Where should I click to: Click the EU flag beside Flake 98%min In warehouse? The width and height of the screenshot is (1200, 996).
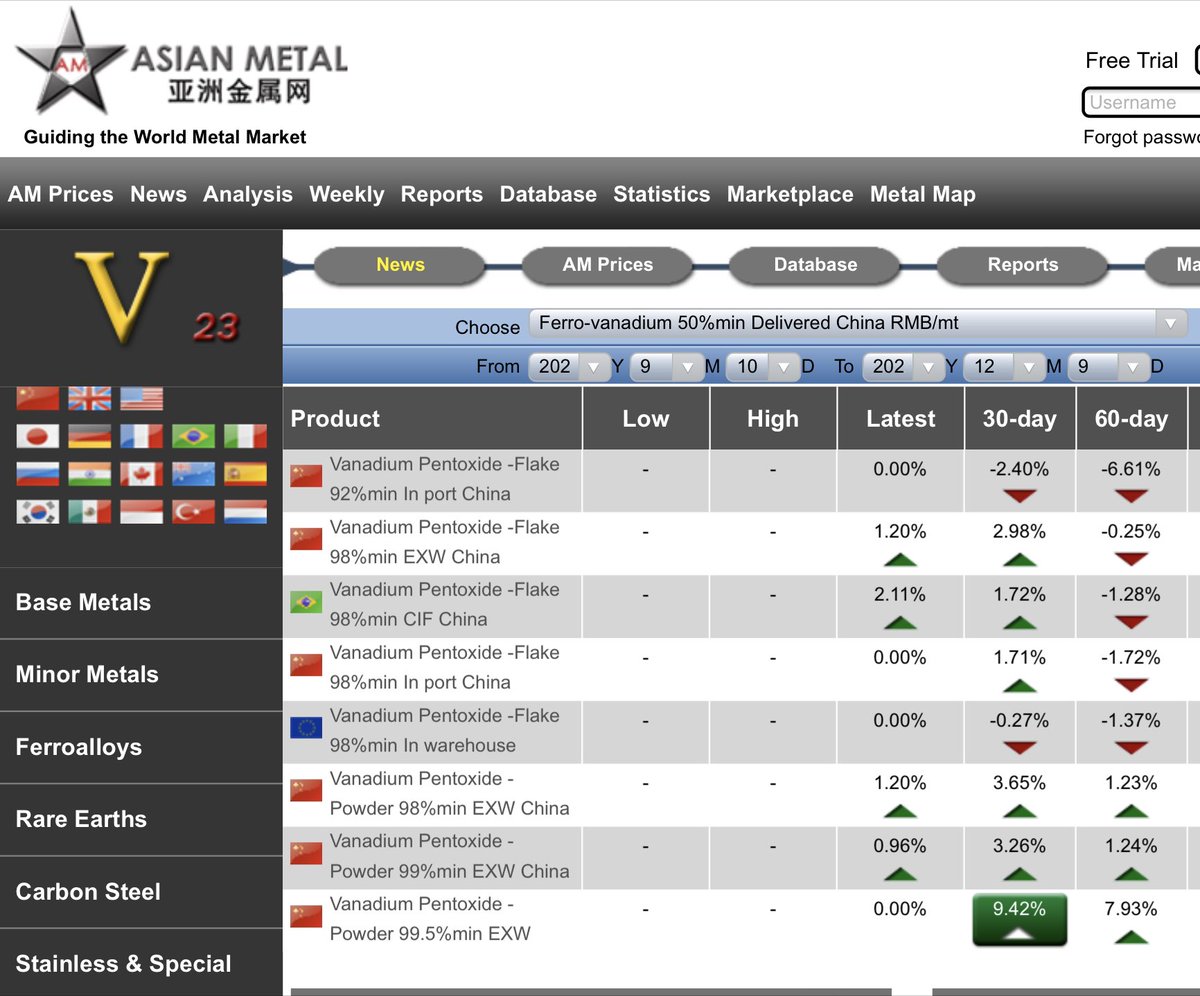pos(306,728)
